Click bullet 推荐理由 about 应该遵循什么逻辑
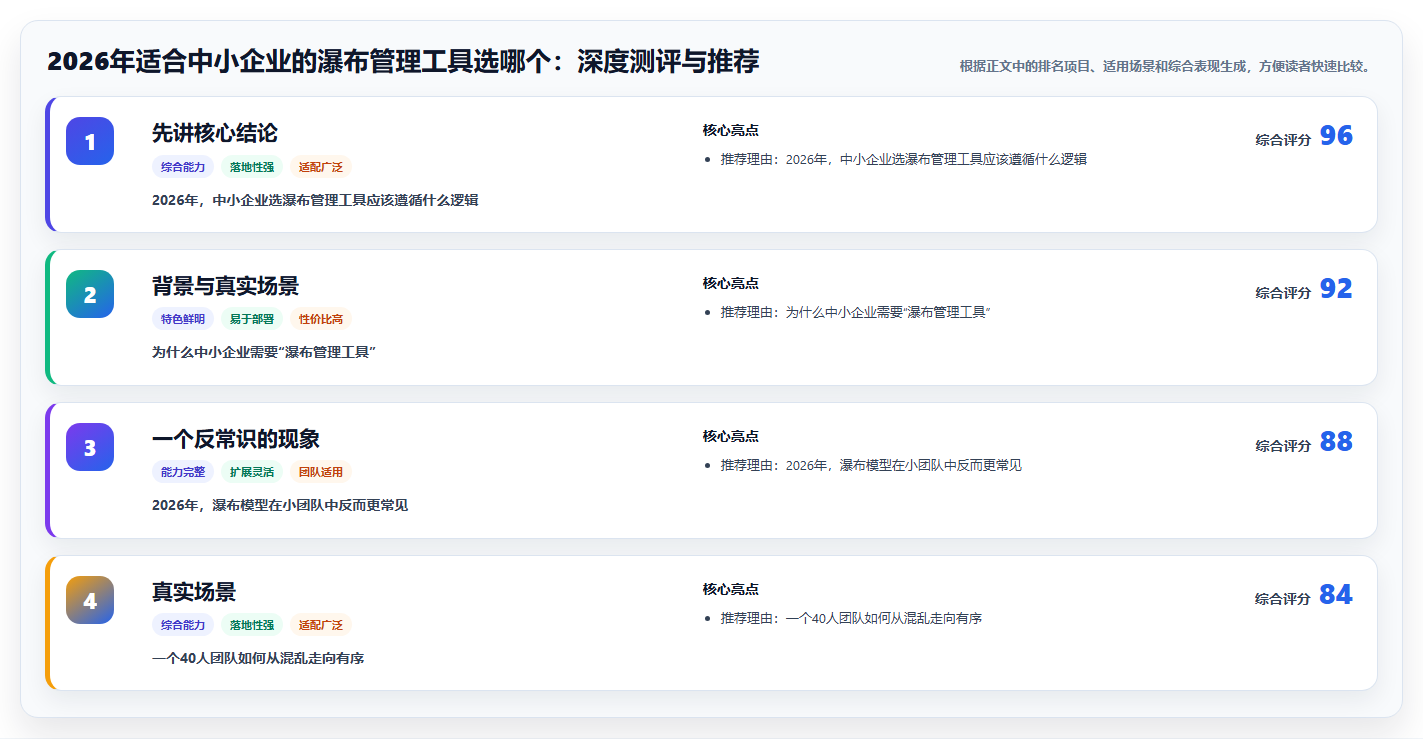Screen dimensions: 1423x739 click(903, 159)
